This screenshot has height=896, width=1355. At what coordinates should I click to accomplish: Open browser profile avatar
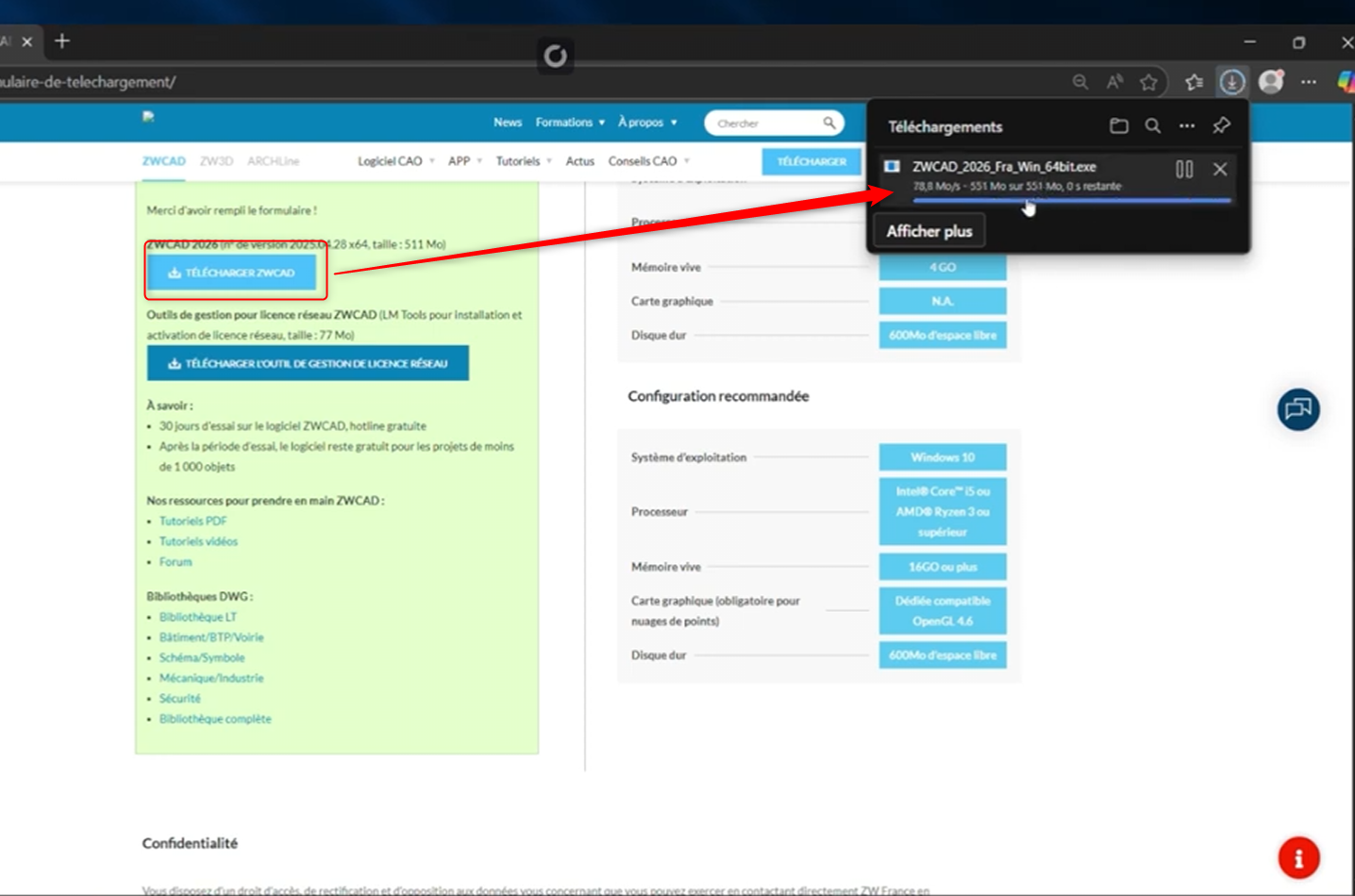1271,82
